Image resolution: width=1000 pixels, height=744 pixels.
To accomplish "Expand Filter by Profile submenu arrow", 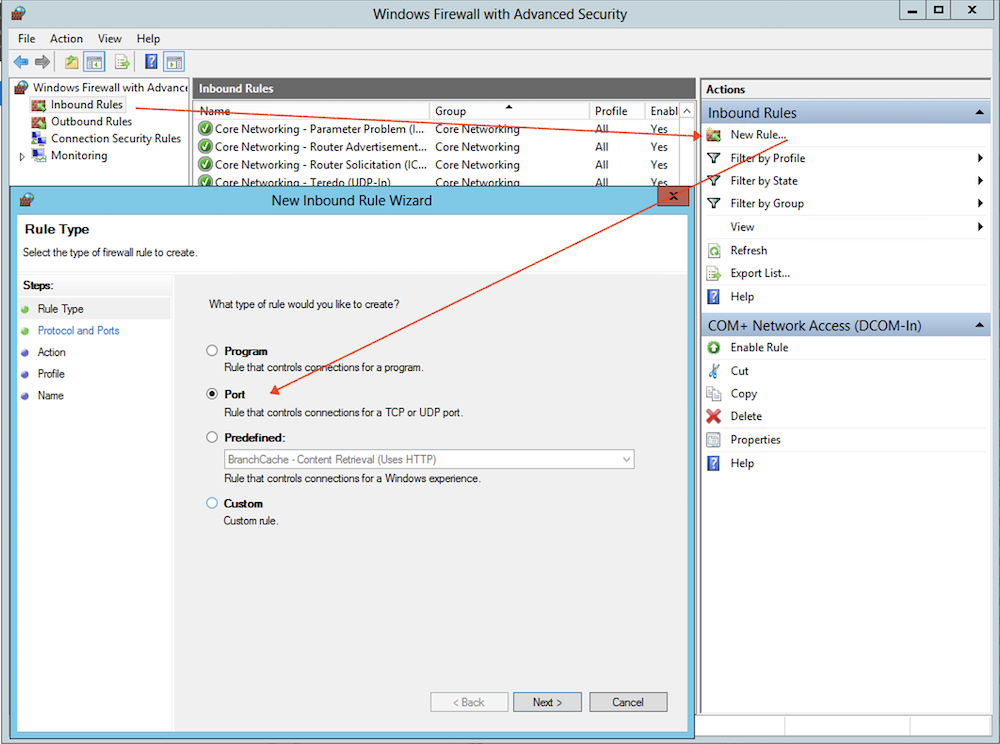I will (980, 158).
